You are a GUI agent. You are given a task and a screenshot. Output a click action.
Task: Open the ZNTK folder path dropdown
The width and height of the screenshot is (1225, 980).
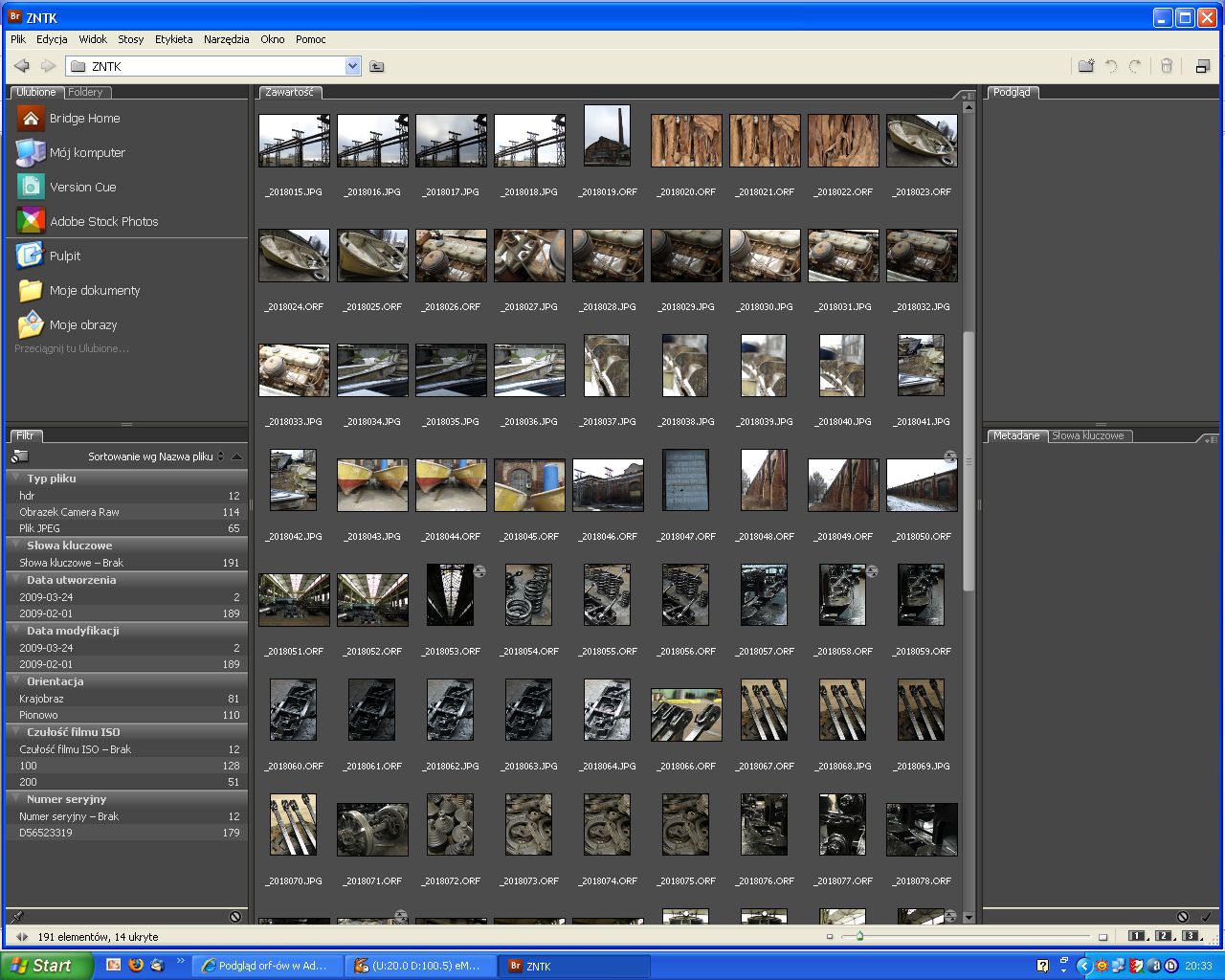[x=352, y=66]
